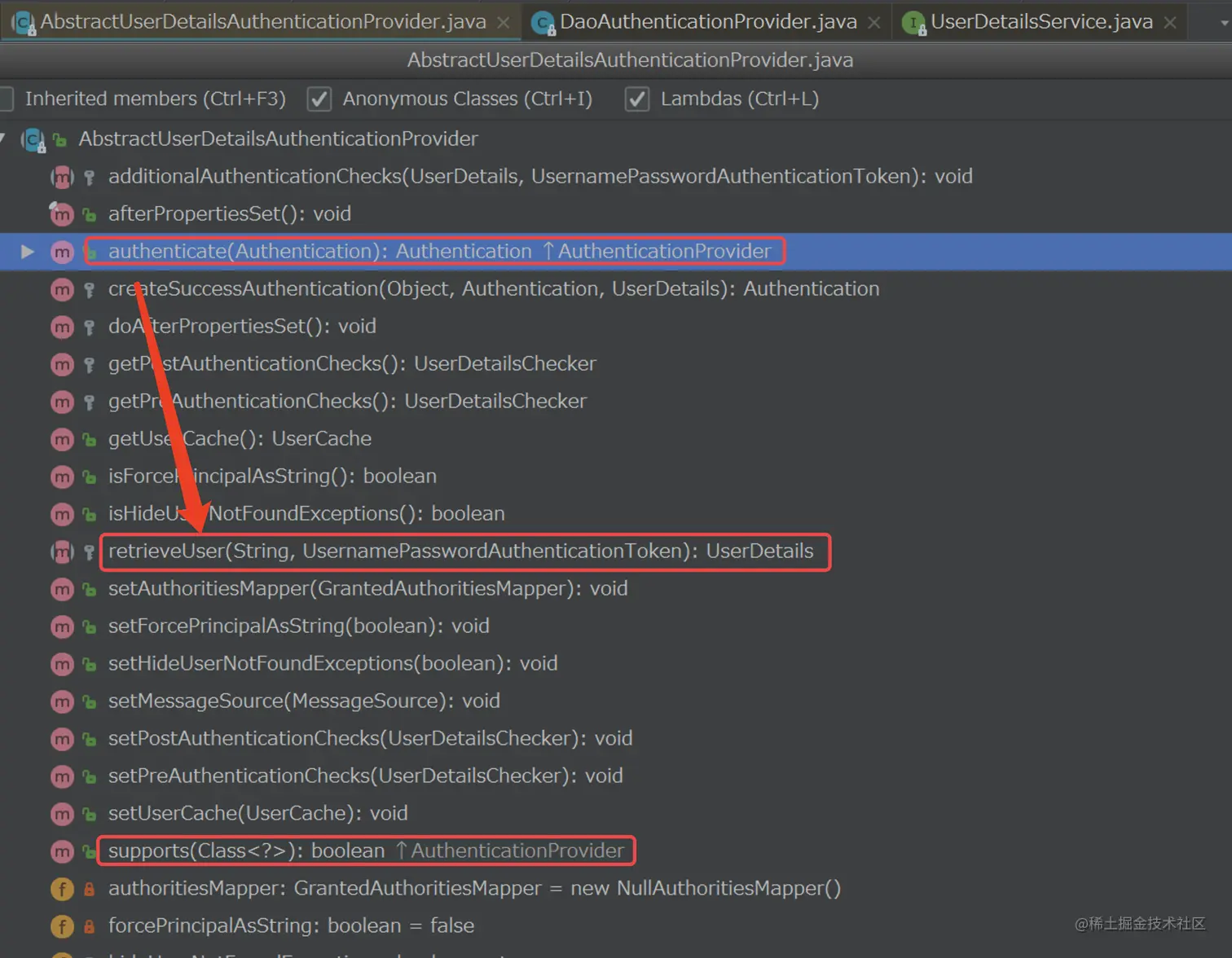Expand the authenticate(Authentication) method node
The width and height of the screenshot is (1232, 958).
(x=27, y=252)
